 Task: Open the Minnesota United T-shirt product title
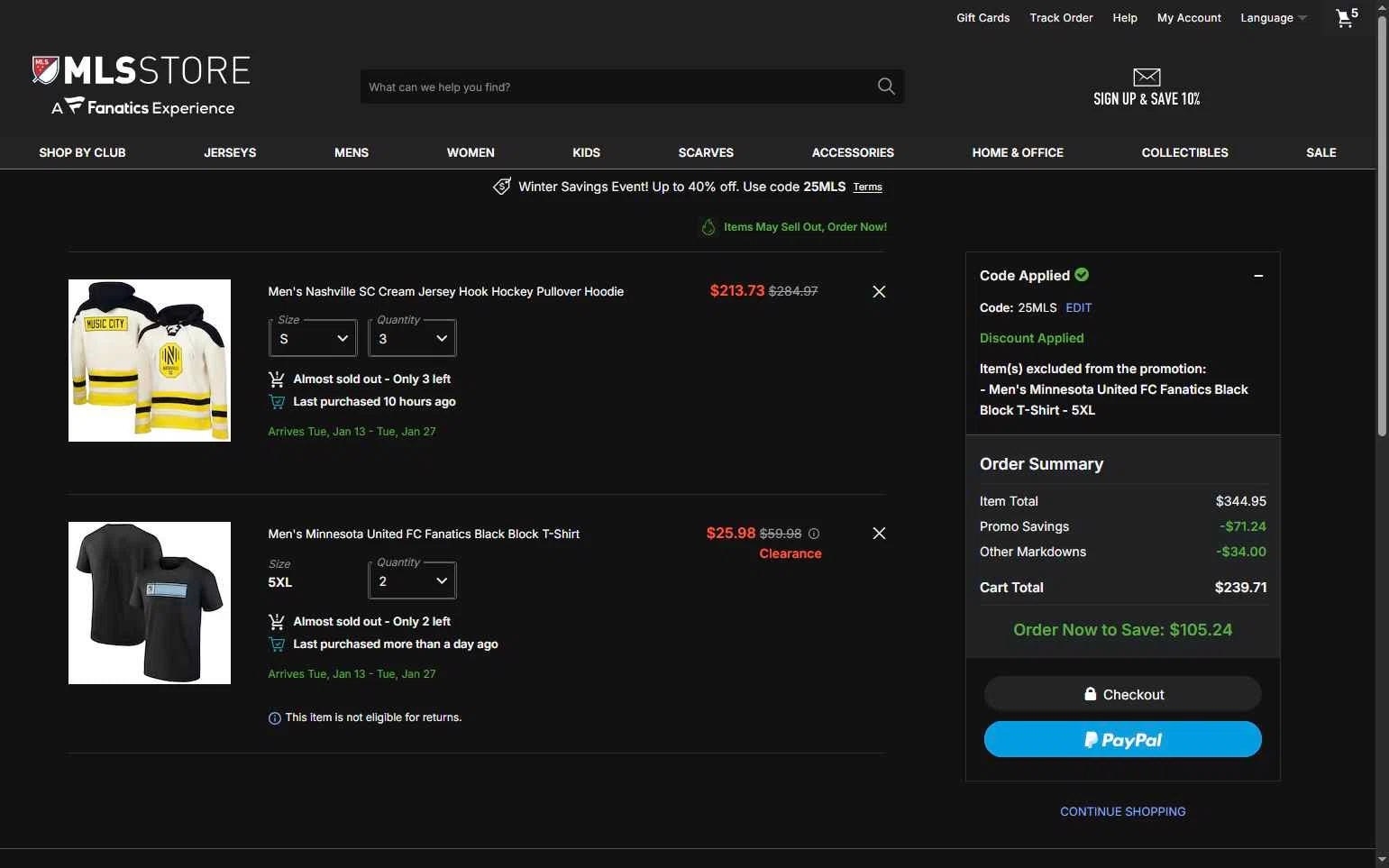[x=424, y=534]
